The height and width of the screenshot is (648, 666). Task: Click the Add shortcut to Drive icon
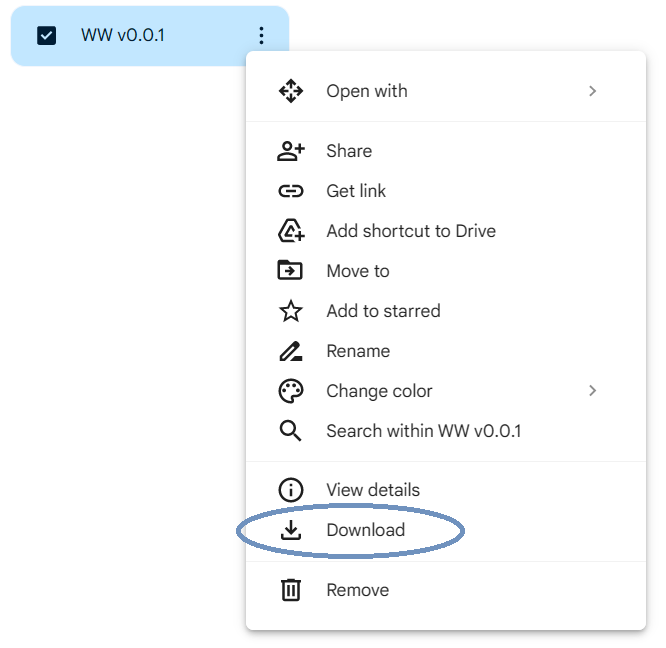pyautogui.click(x=290, y=231)
